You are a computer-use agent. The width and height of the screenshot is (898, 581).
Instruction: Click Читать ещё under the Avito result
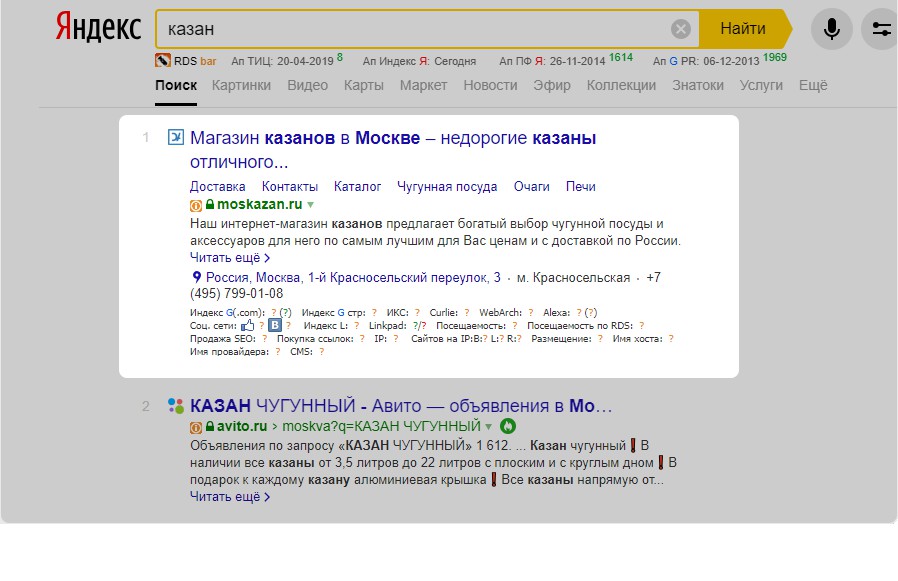click(x=230, y=497)
